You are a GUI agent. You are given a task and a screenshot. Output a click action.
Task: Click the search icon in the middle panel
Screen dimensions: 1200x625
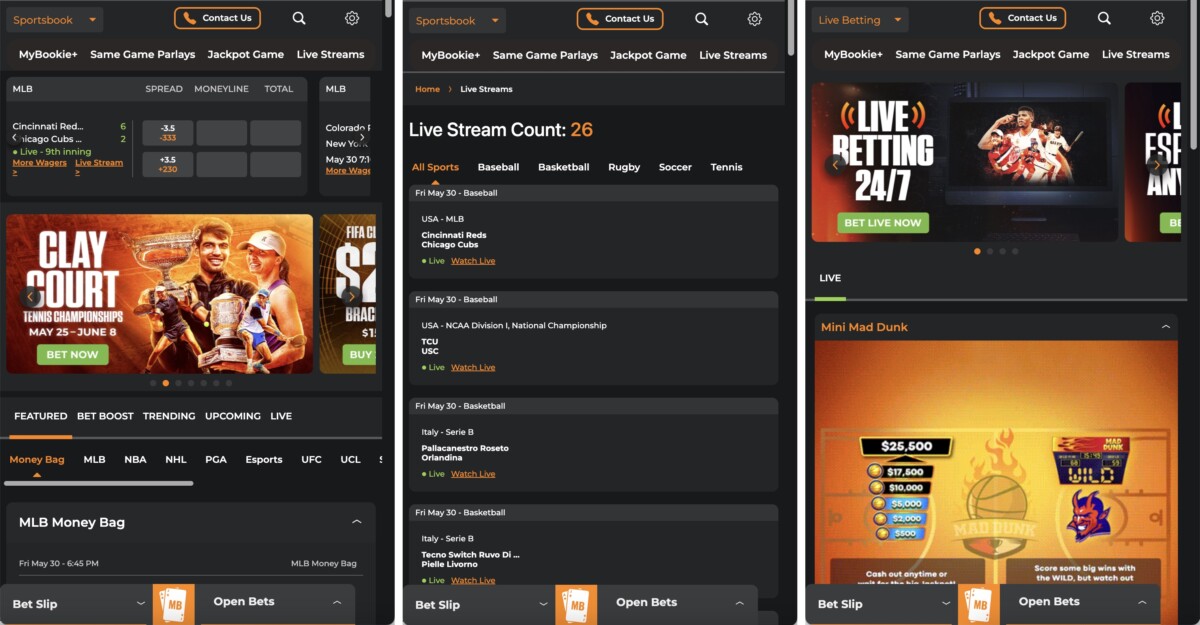point(702,19)
